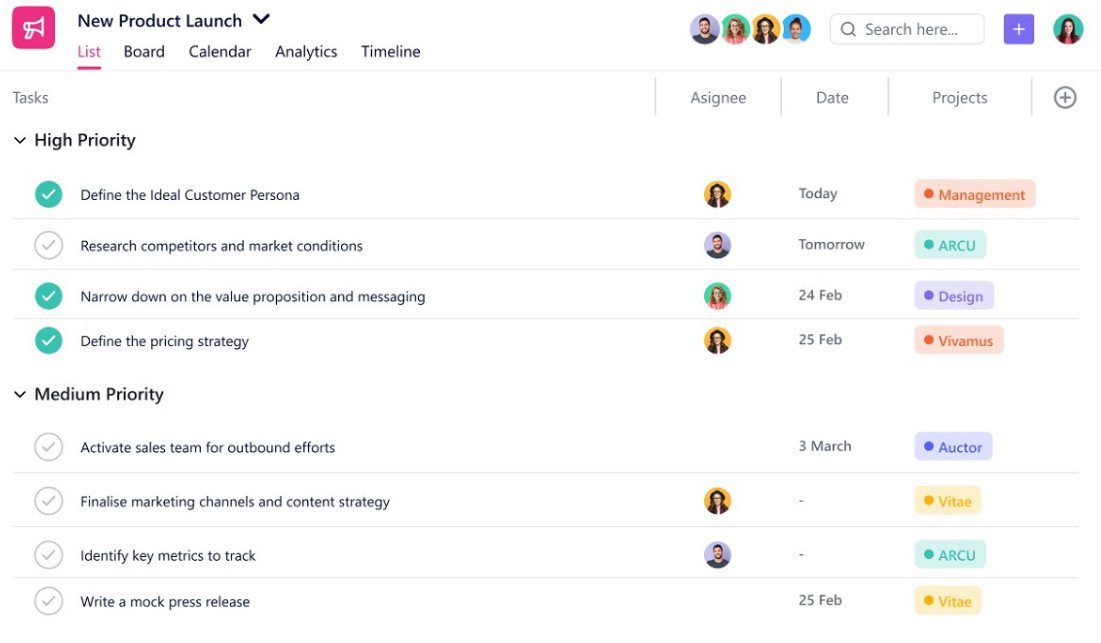Collapse the Medium Priority section
The width and height of the screenshot is (1101, 643).
[20, 394]
